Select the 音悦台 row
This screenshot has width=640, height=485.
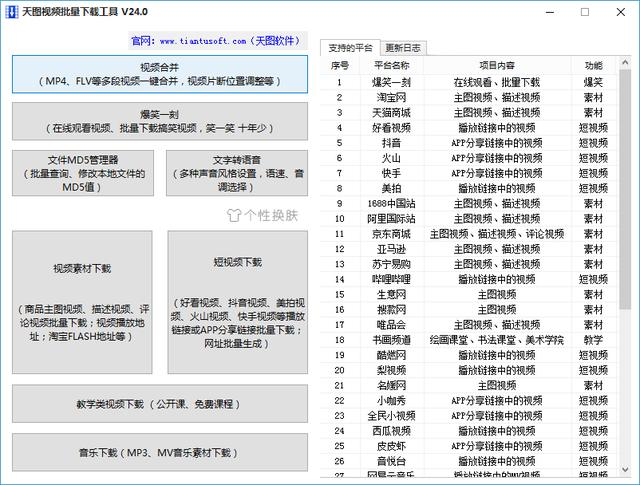point(469,461)
